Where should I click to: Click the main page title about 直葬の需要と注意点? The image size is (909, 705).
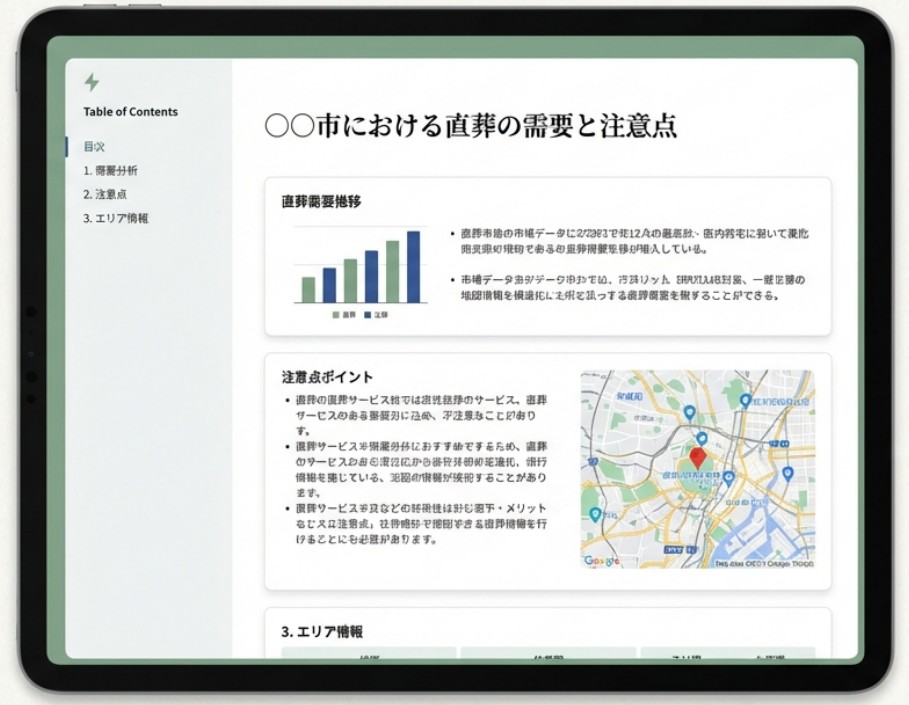click(x=471, y=126)
